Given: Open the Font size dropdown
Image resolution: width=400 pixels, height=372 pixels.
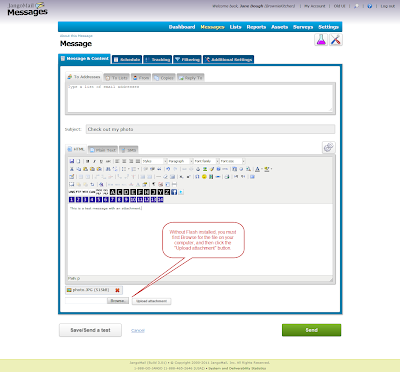Looking at the screenshot, I should pos(232,161).
